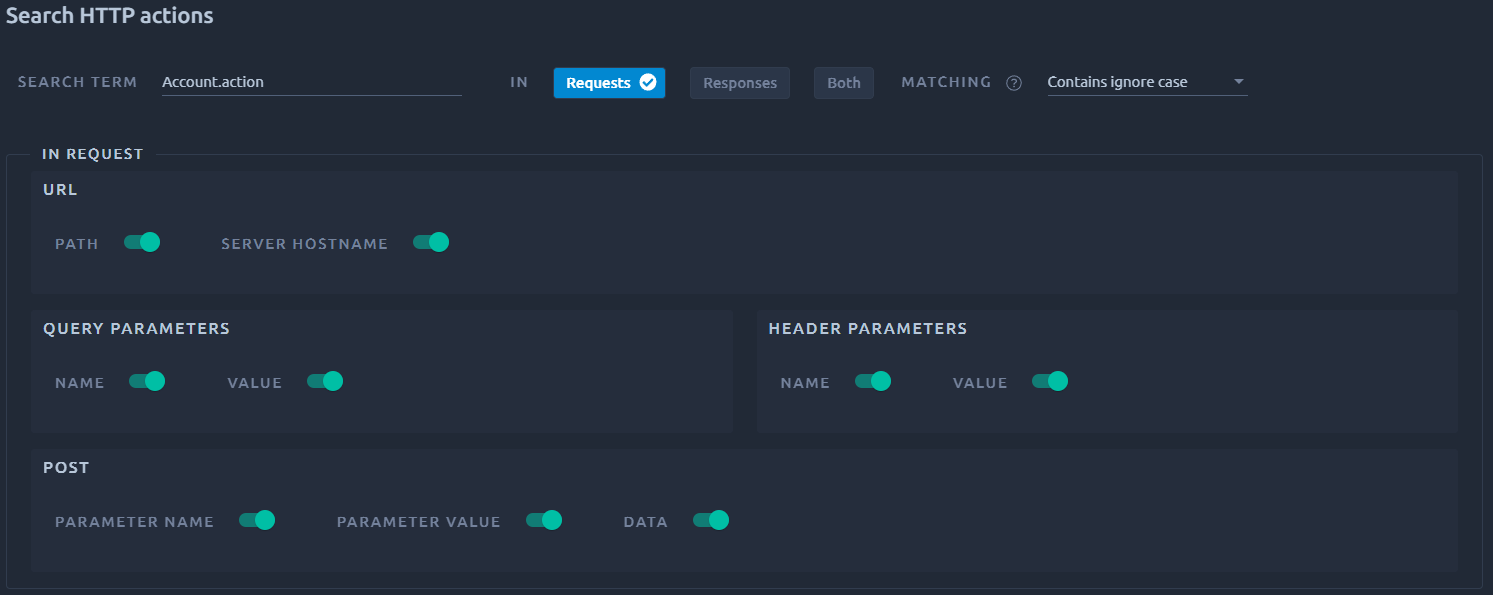Click the Search HTTP actions heading
Viewport: 1493px width, 595px height.
coord(110,15)
